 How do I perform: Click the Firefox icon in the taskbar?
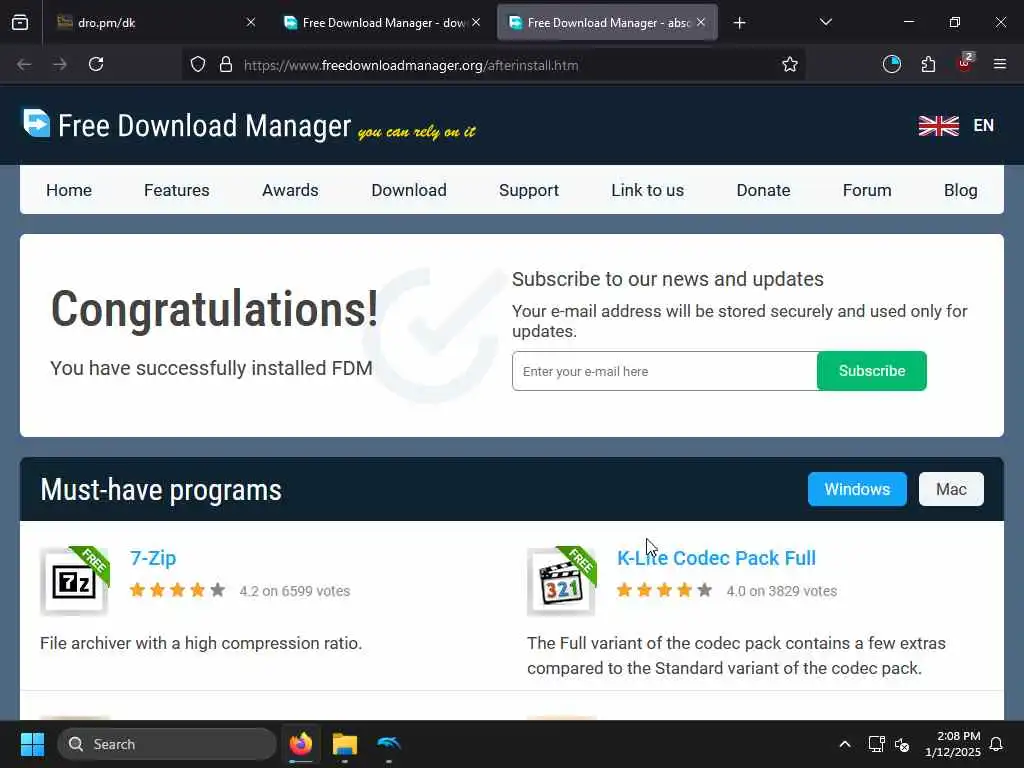[x=301, y=744]
